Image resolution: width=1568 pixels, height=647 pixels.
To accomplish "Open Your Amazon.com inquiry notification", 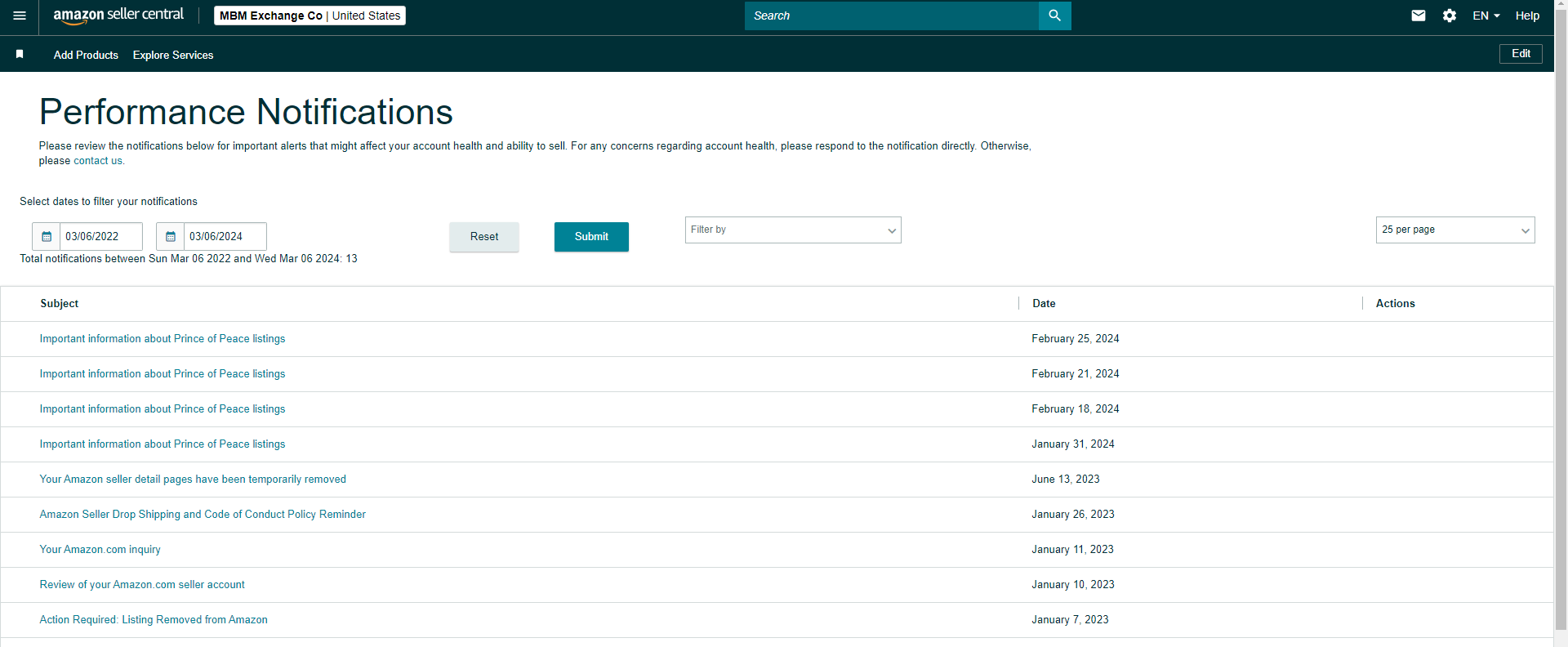I will (100, 550).
